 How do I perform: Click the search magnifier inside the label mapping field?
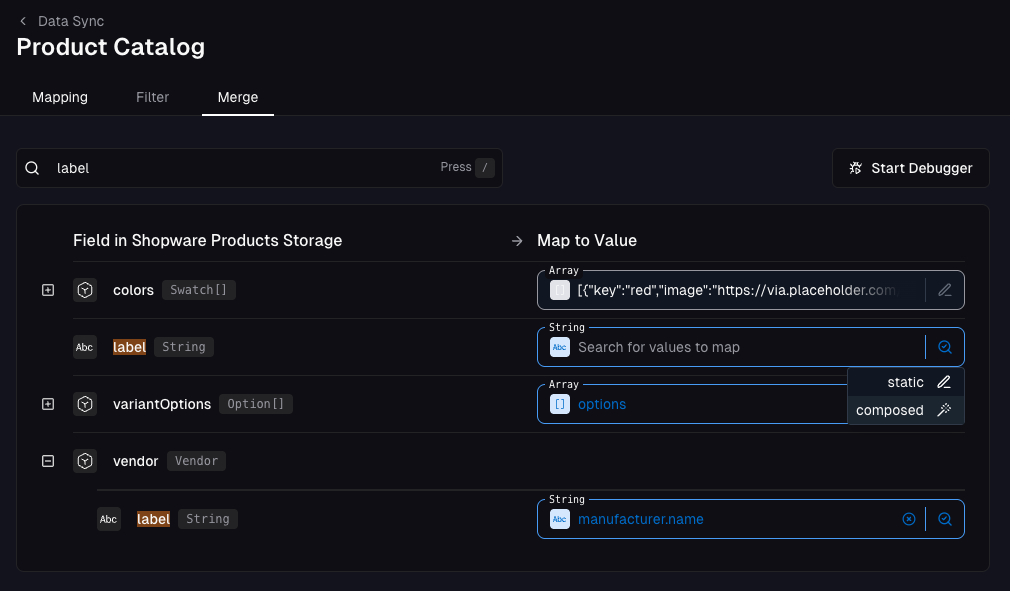tap(944, 346)
